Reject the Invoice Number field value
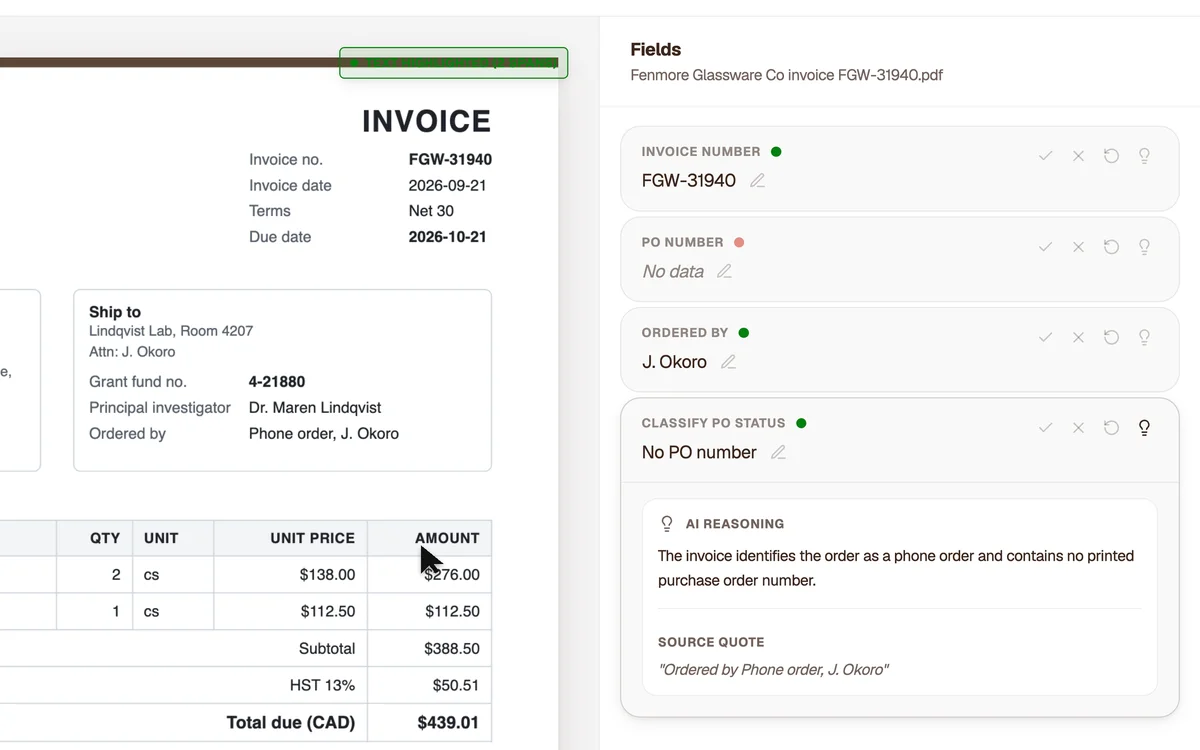Viewport: 1200px width, 750px height. (x=1078, y=156)
